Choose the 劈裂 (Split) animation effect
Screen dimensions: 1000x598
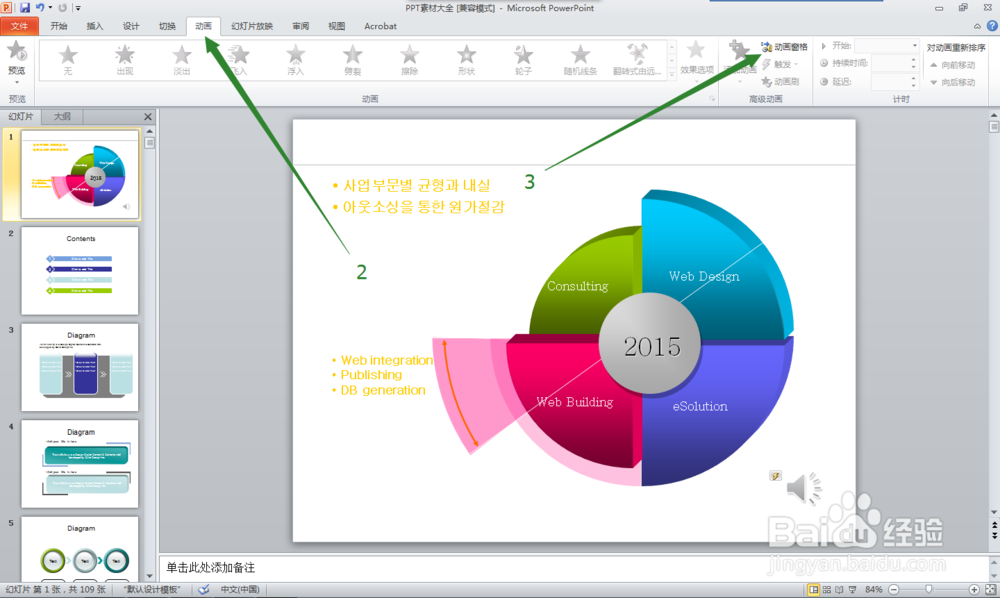[x=352, y=60]
